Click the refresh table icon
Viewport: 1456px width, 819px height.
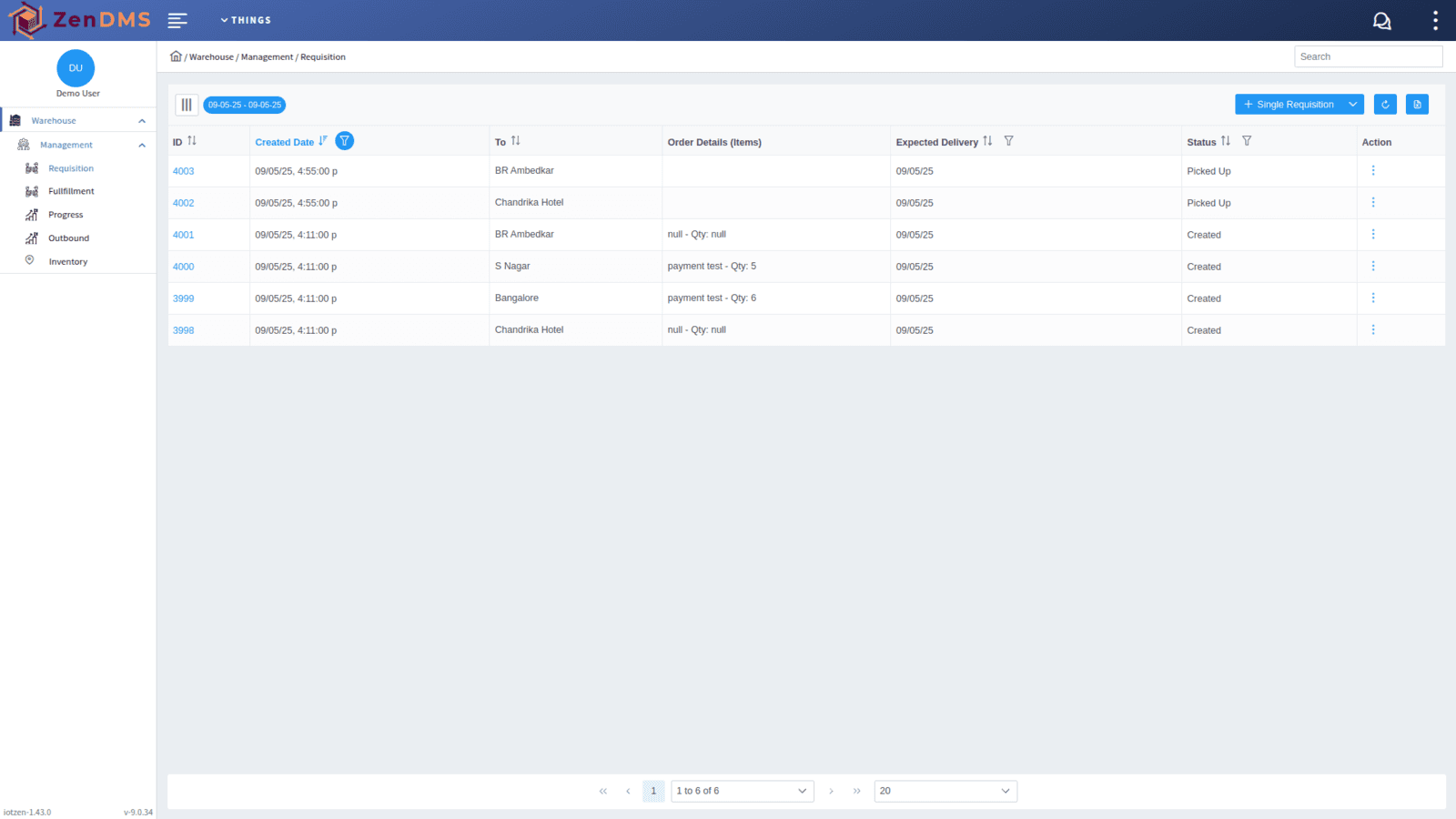pos(1384,104)
